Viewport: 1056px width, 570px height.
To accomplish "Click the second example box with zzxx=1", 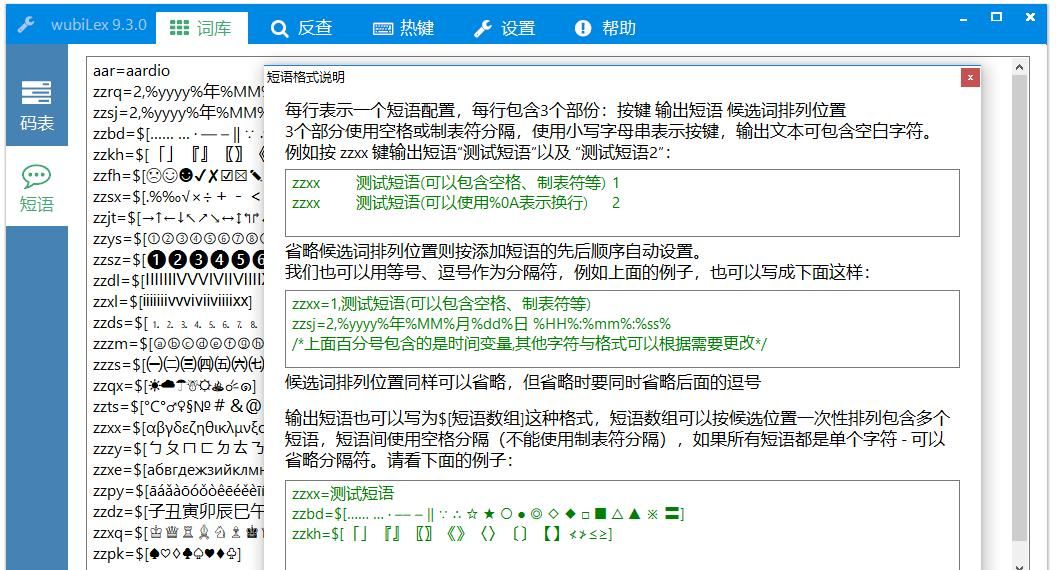I will pos(622,329).
